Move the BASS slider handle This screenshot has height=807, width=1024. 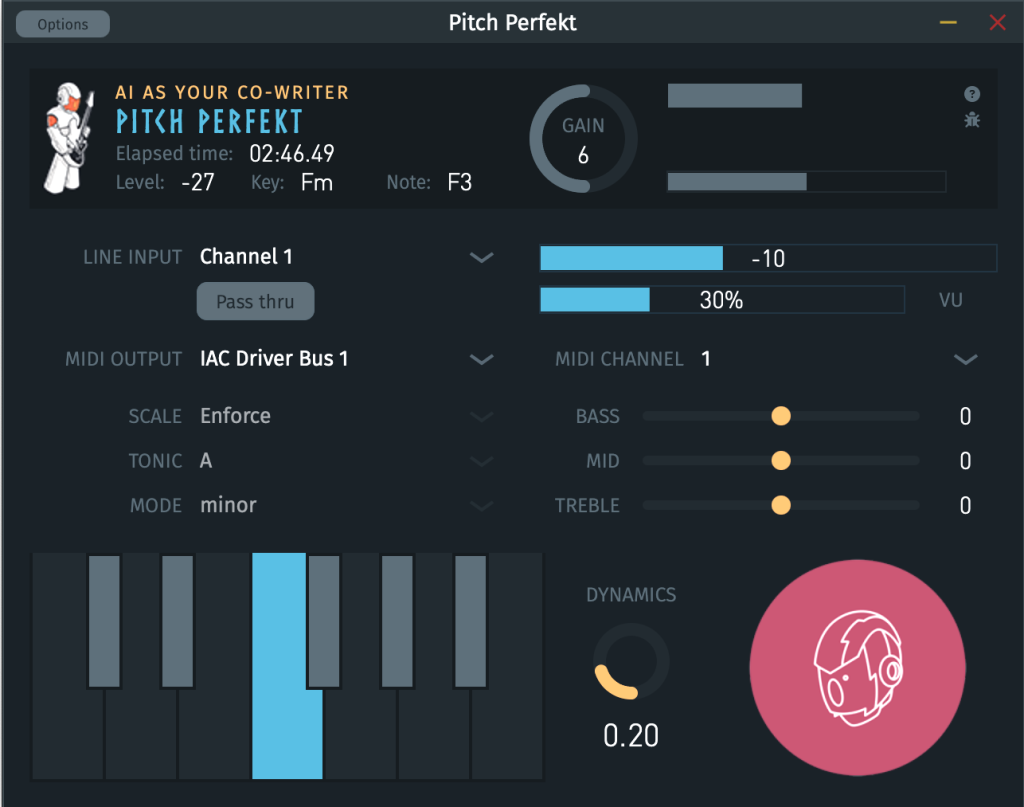[x=781, y=416]
